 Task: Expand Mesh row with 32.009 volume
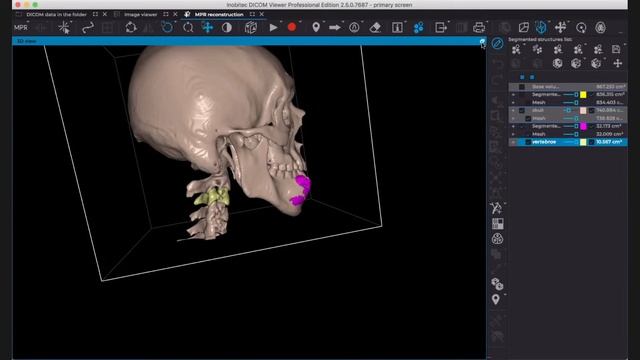click(513, 134)
